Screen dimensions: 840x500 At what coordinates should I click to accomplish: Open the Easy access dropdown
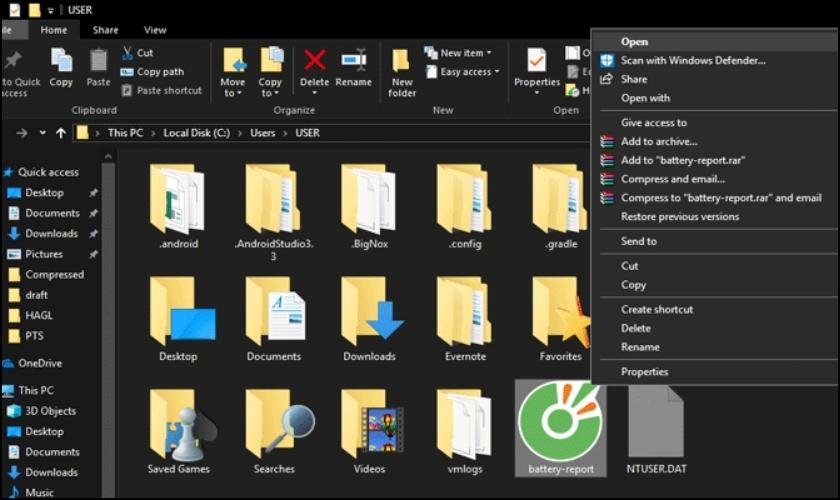pos(463,72)
